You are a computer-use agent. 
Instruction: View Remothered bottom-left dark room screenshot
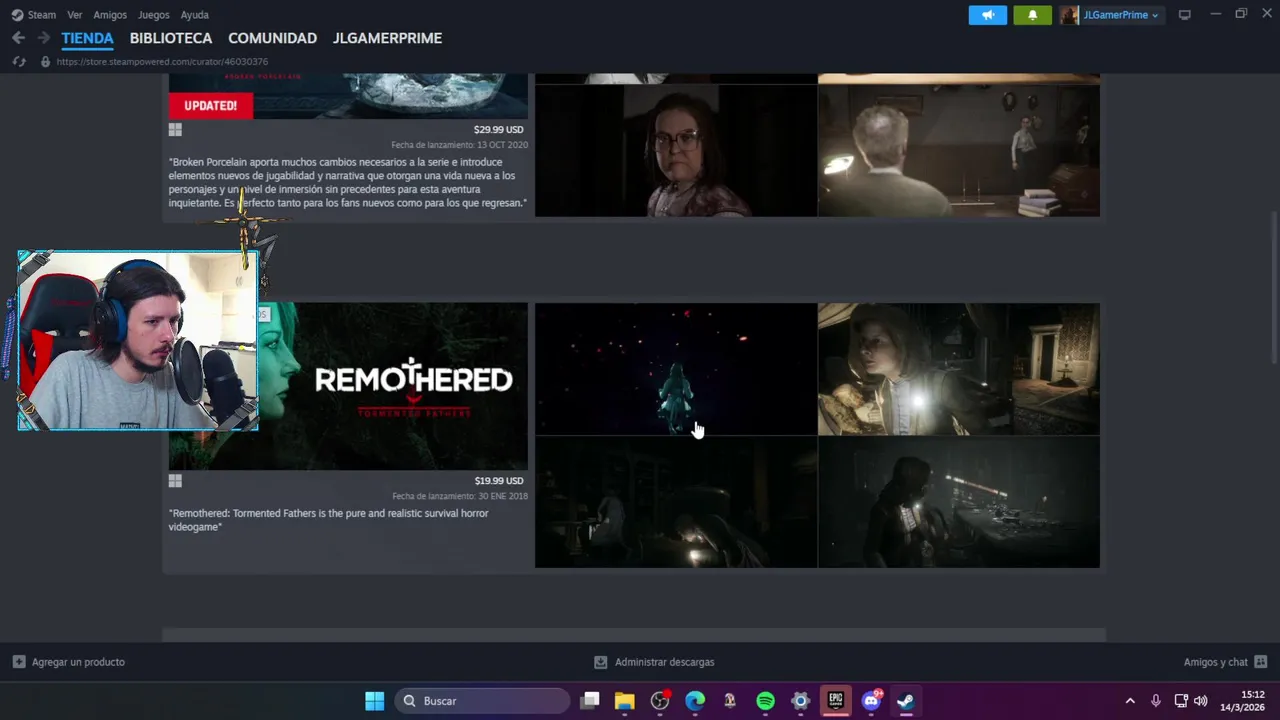pyautogui.click(x=676, y=502)
